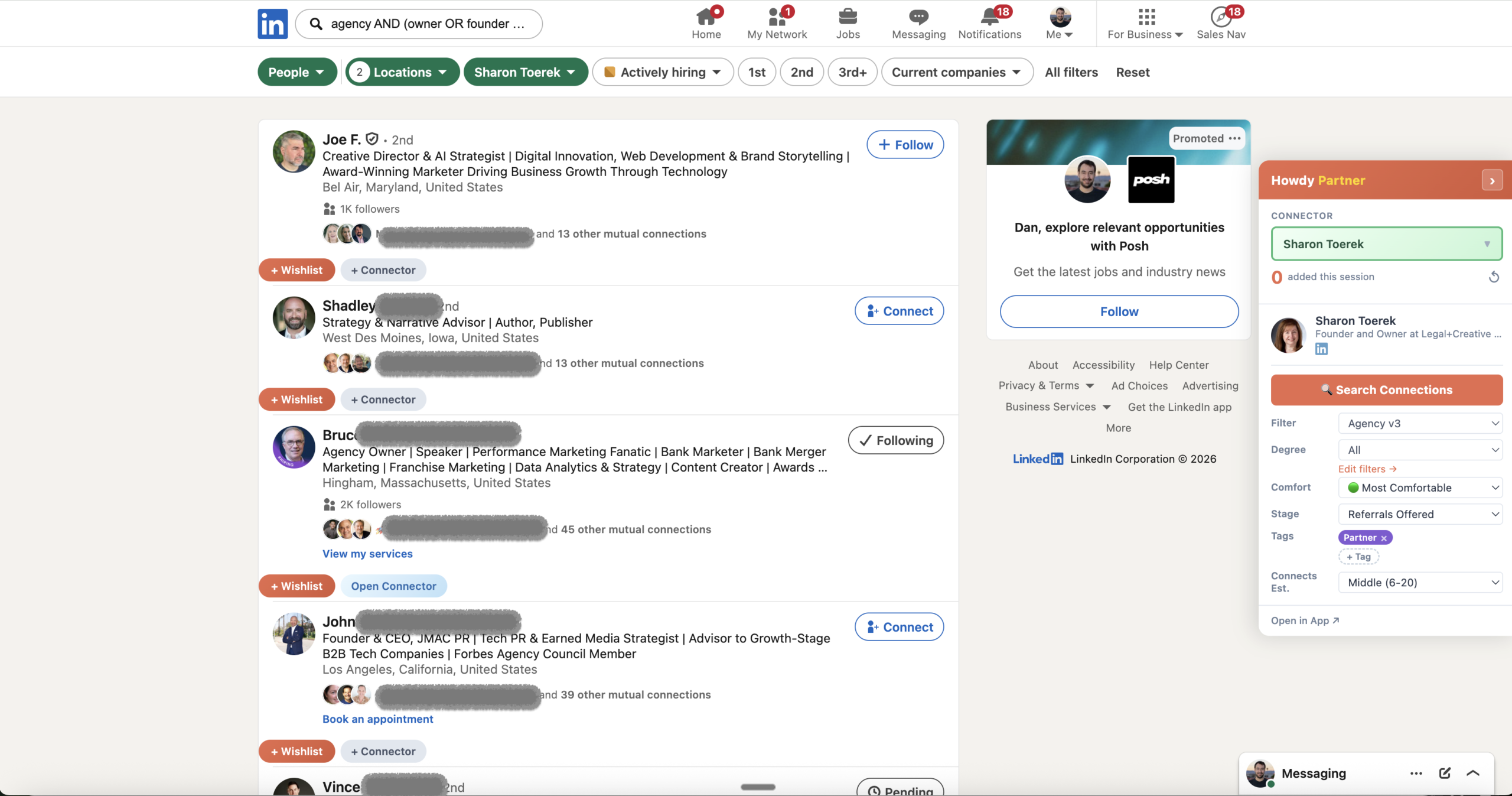The height and width of the screenshot is (796, 1512).
Task: Click the LinkedIn home logo icon
Action: [272, 24]
